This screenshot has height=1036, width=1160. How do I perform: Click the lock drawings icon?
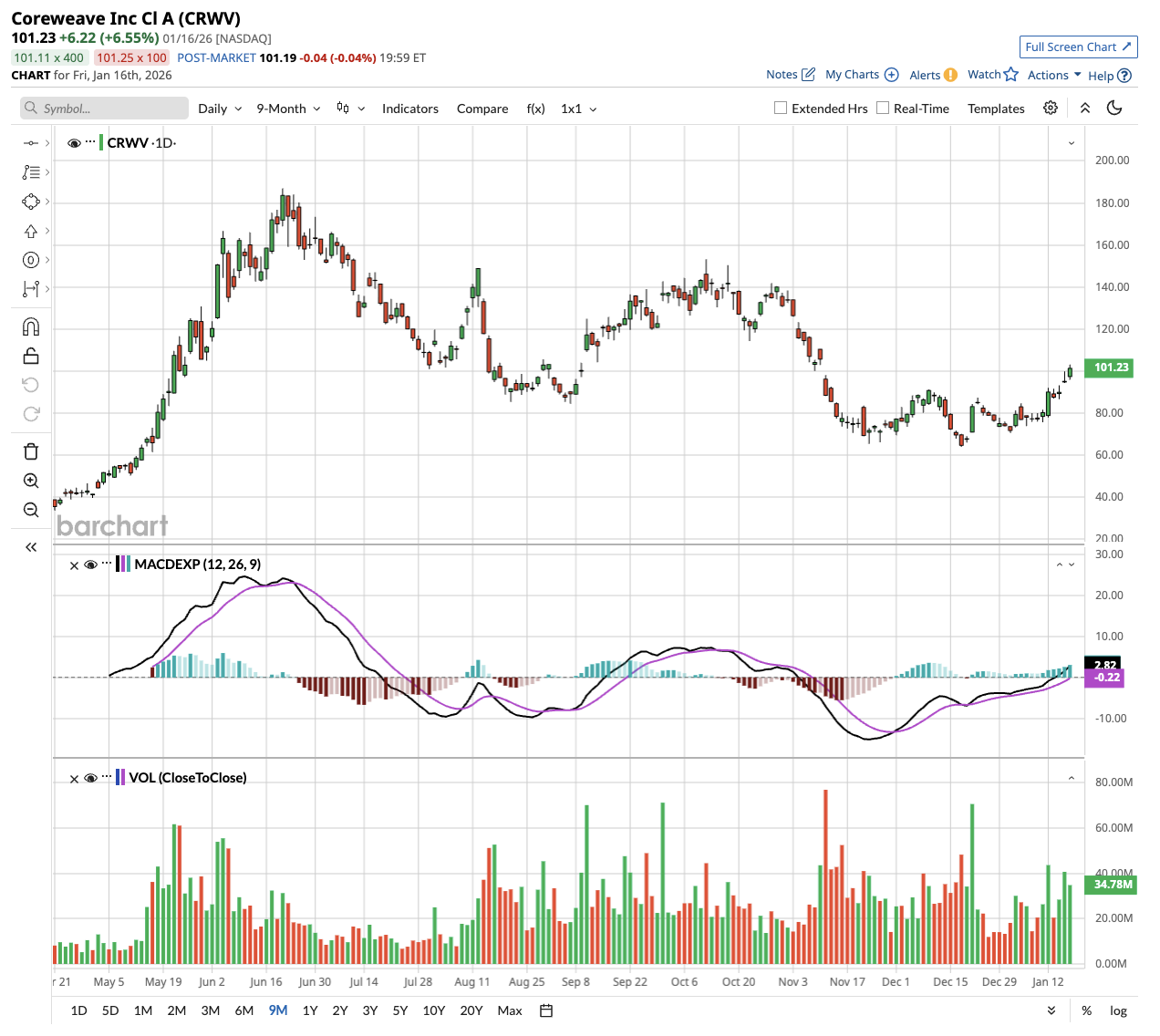pyautogui.click(x=31, y=356)
